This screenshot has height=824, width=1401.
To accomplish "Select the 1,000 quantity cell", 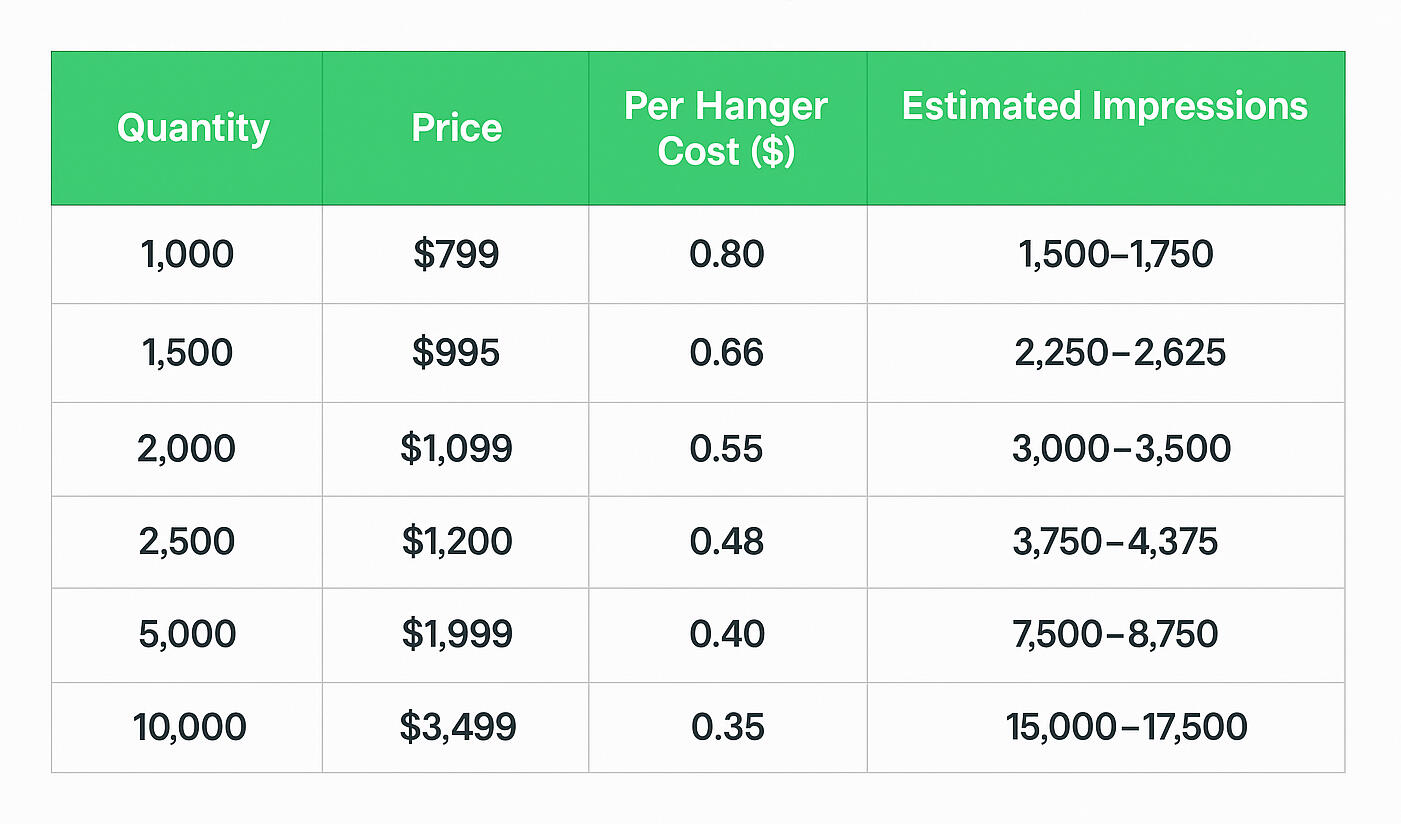I will [187, 255].
